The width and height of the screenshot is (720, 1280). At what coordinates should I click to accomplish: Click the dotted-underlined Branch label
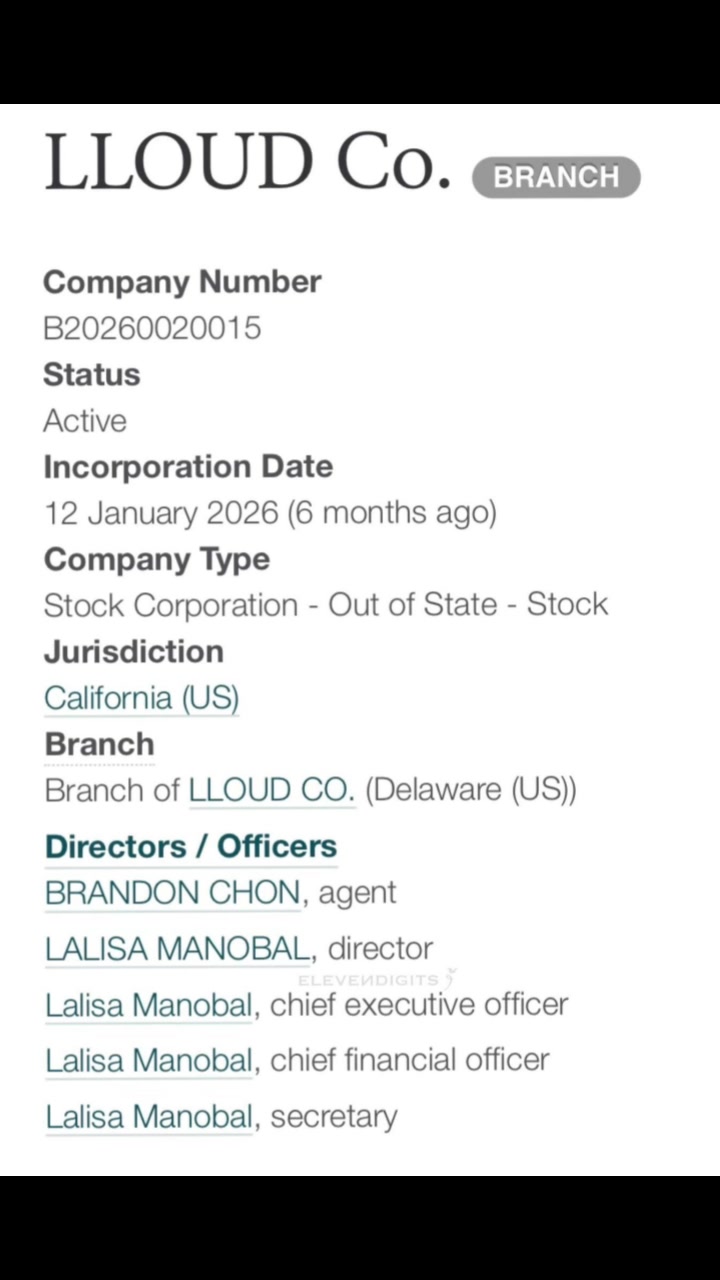[x=99, y=744]
